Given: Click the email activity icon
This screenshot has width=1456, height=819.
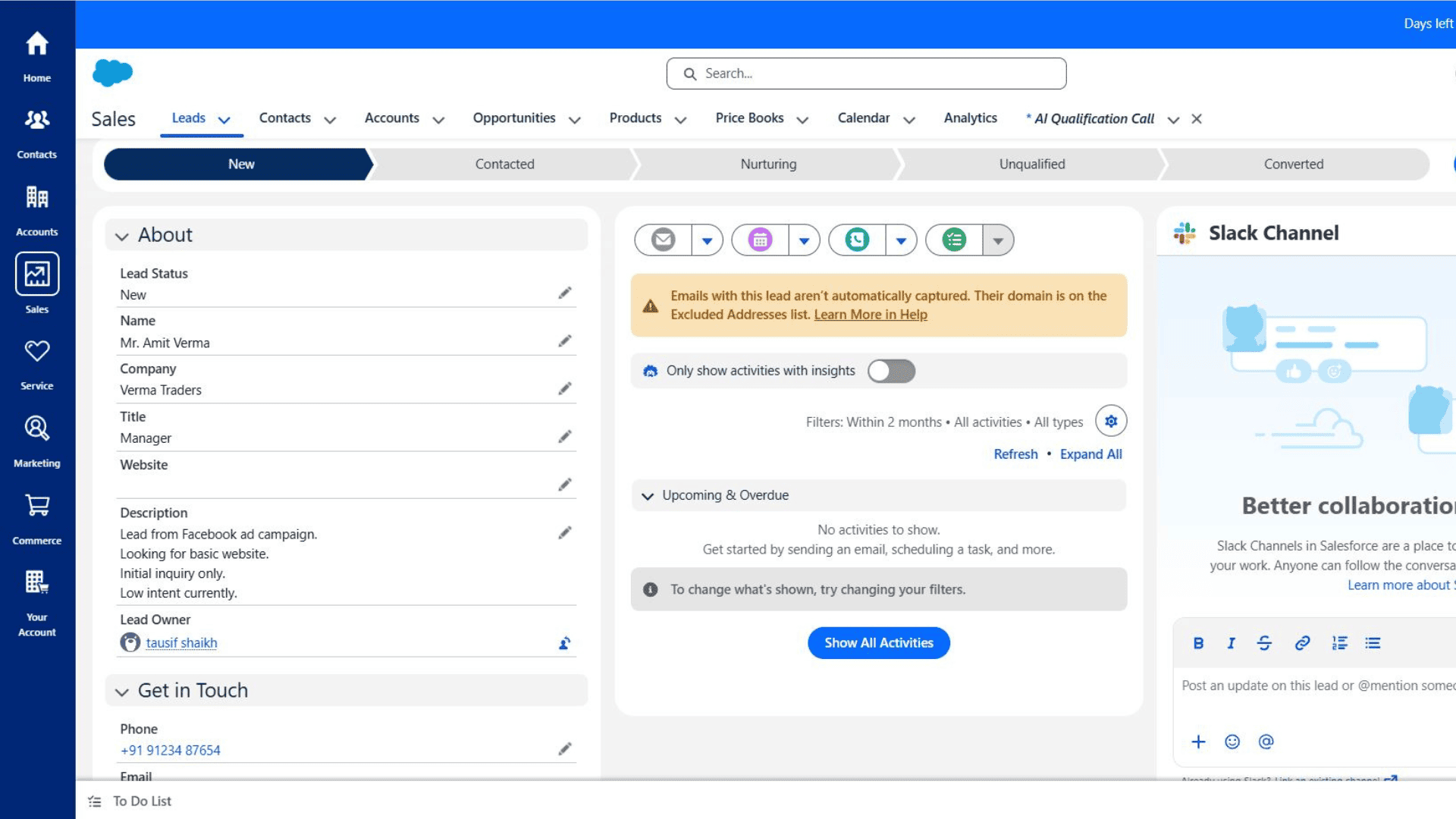Looking at the screenshot, I should point(664,240).
